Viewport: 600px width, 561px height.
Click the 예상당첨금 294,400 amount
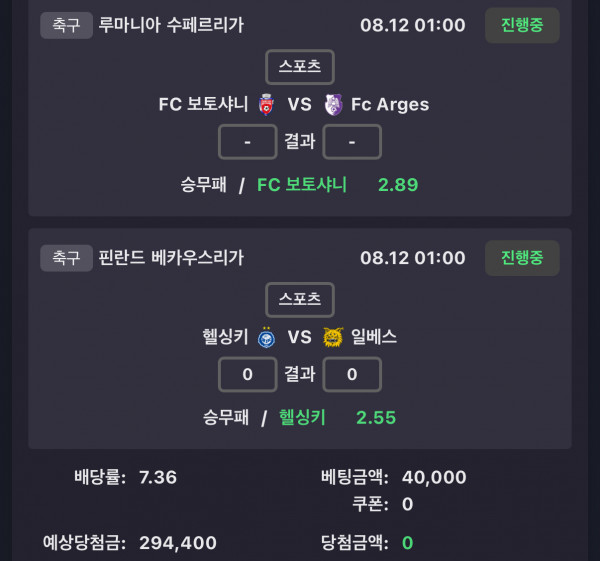(x=178, y=543)
